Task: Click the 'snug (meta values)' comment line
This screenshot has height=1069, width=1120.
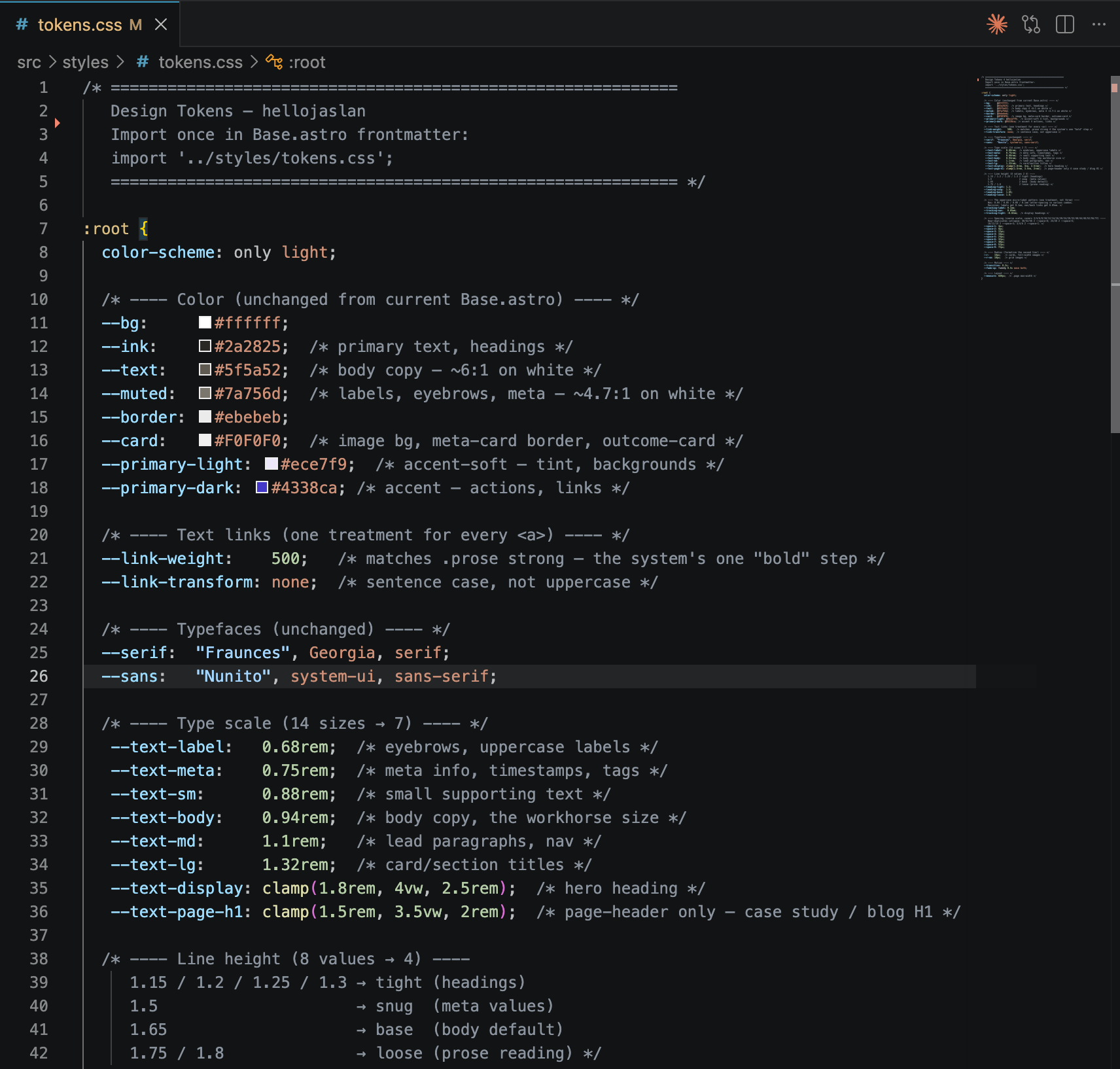Action: (x=341, y=1006)
